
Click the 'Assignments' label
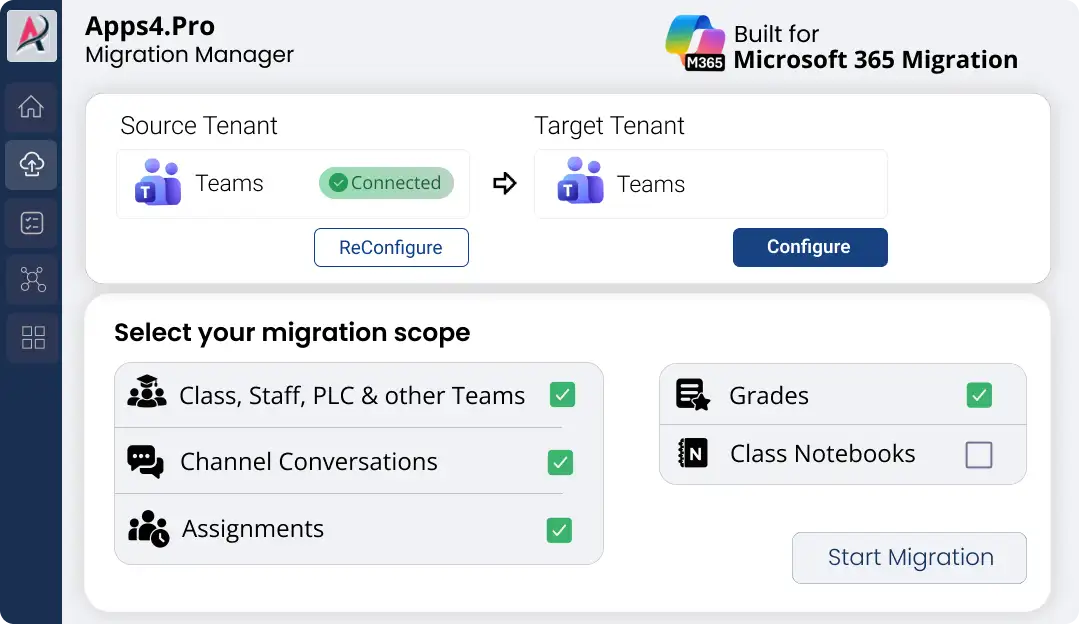pos(253,528)
